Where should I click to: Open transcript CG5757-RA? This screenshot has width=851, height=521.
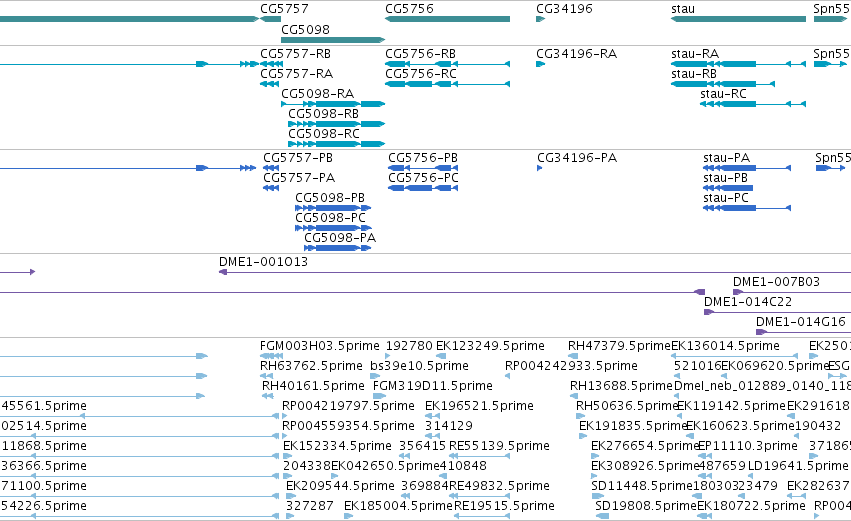296,74
